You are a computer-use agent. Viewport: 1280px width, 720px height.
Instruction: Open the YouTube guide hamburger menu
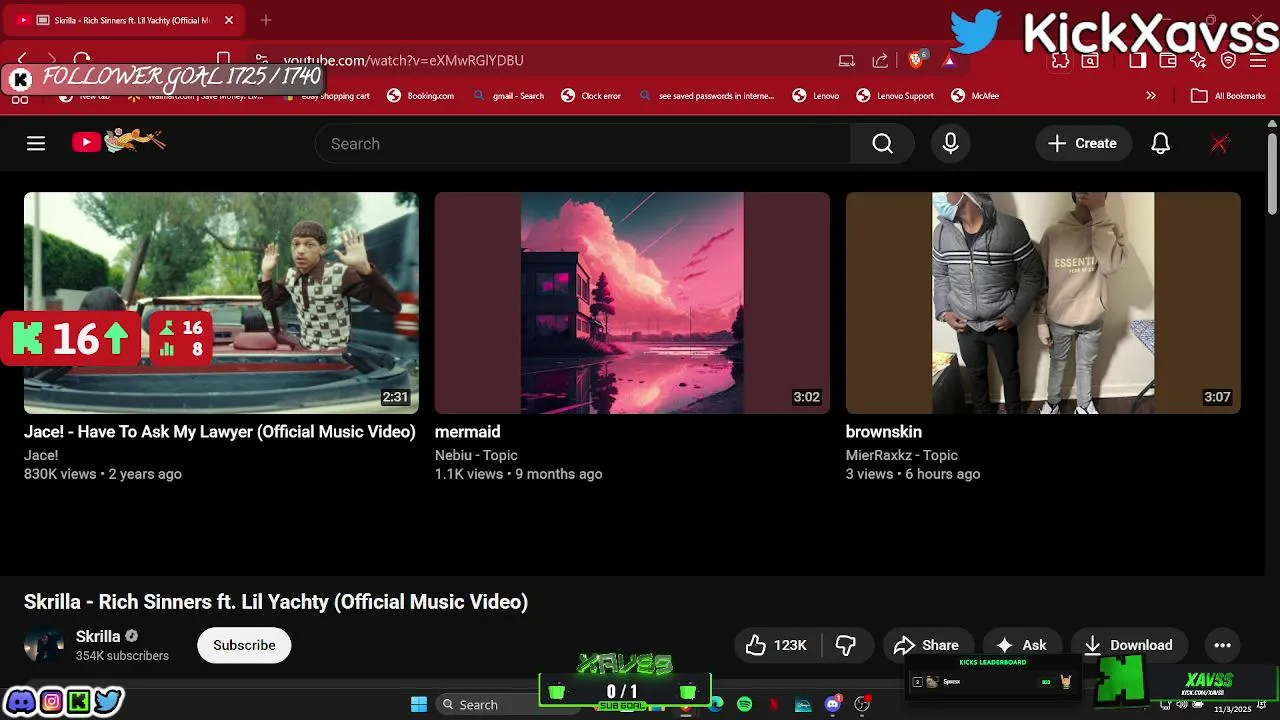(x=36, y=143)
